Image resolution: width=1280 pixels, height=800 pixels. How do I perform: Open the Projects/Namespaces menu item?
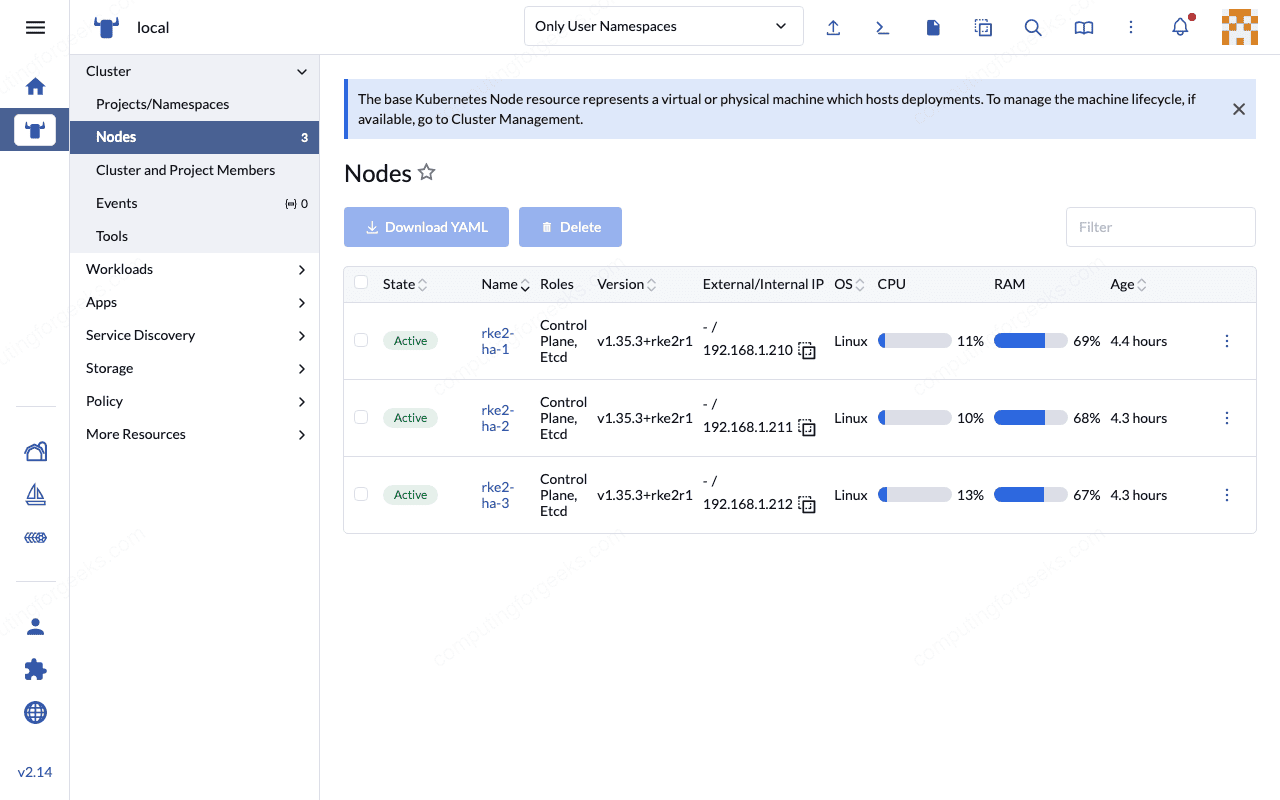162,103
